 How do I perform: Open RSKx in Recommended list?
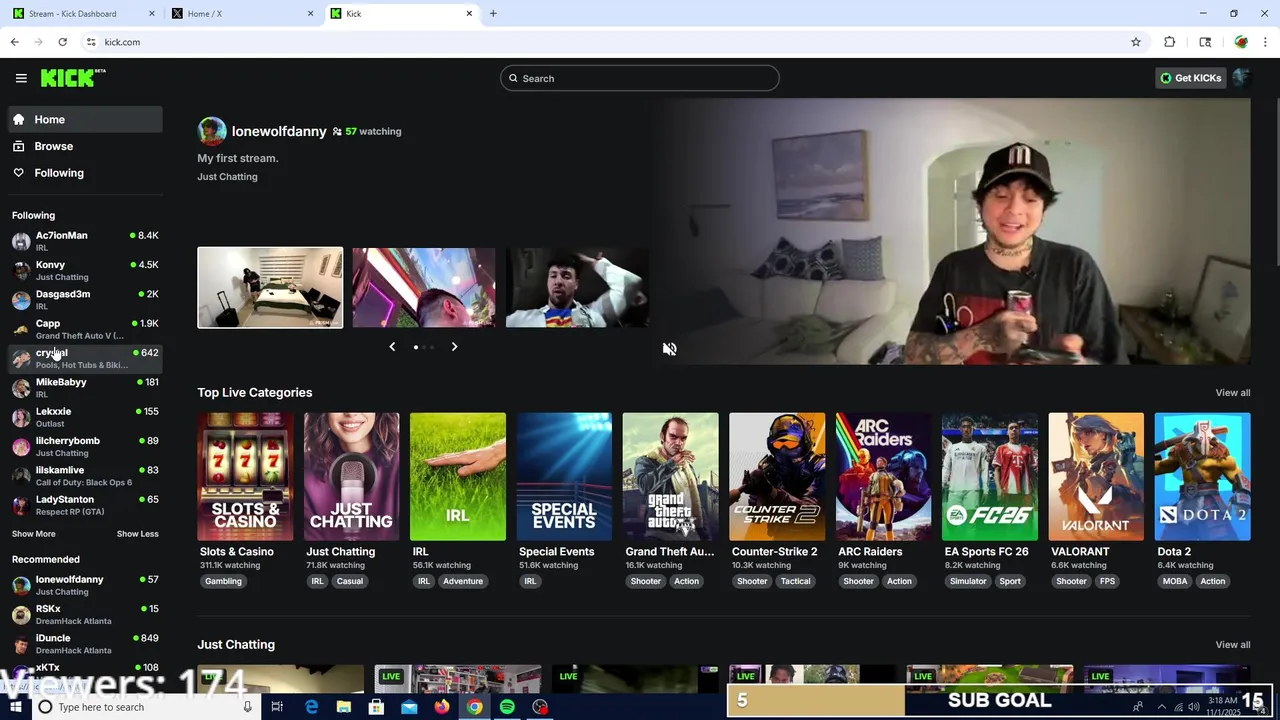pyautogui.click(x=85, y=614)
